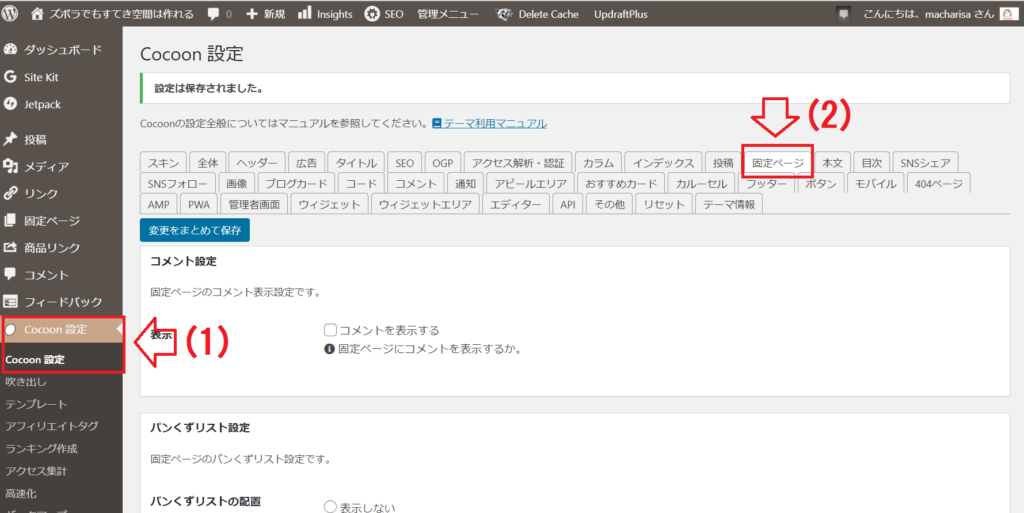Click the WordPress logo icon

click(x=12, y=14)
